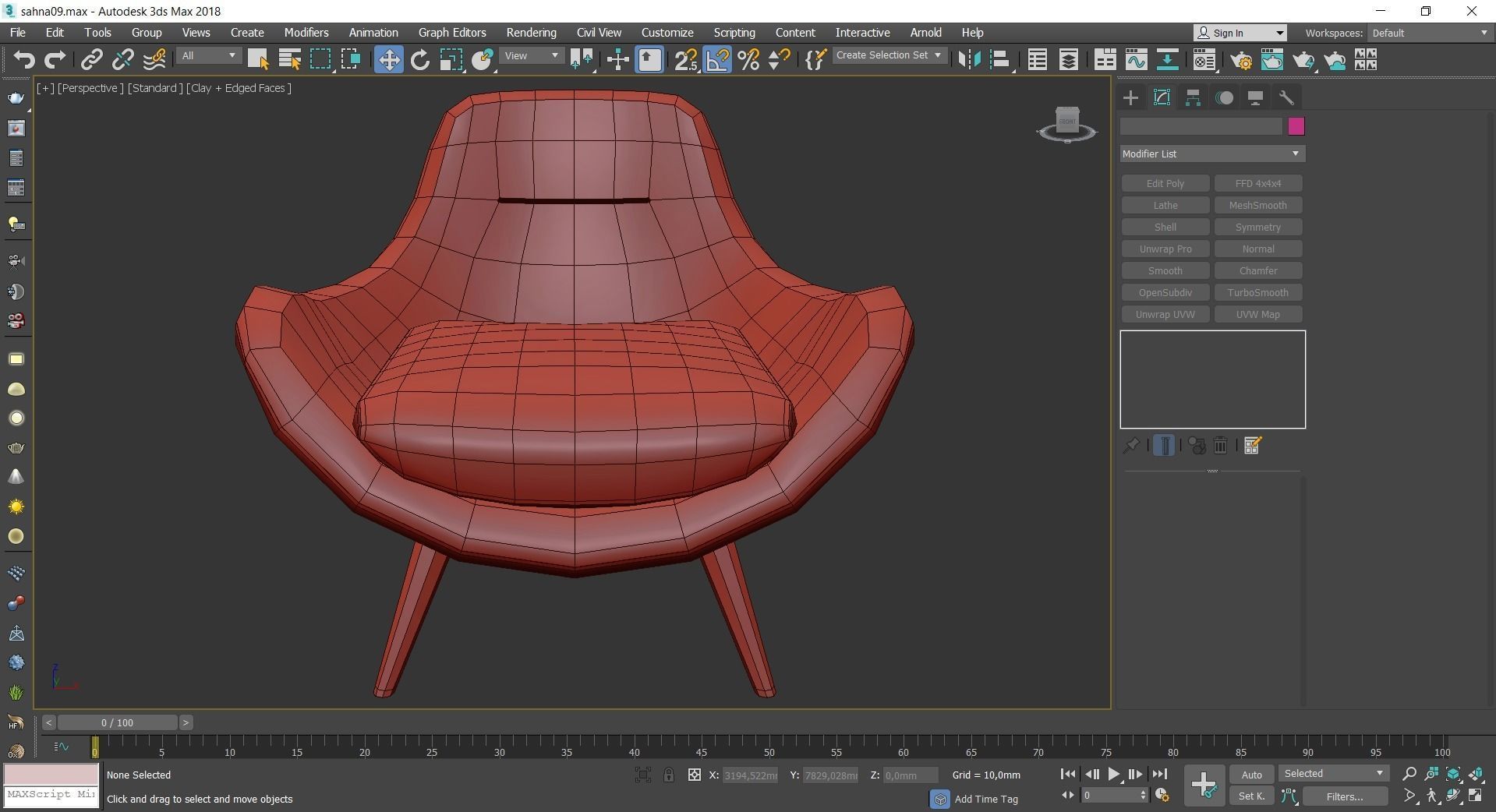Viewport: 1496px width, 812px height.
Task: Click the ViewCube in the viewport
Action: (1067, 123)
